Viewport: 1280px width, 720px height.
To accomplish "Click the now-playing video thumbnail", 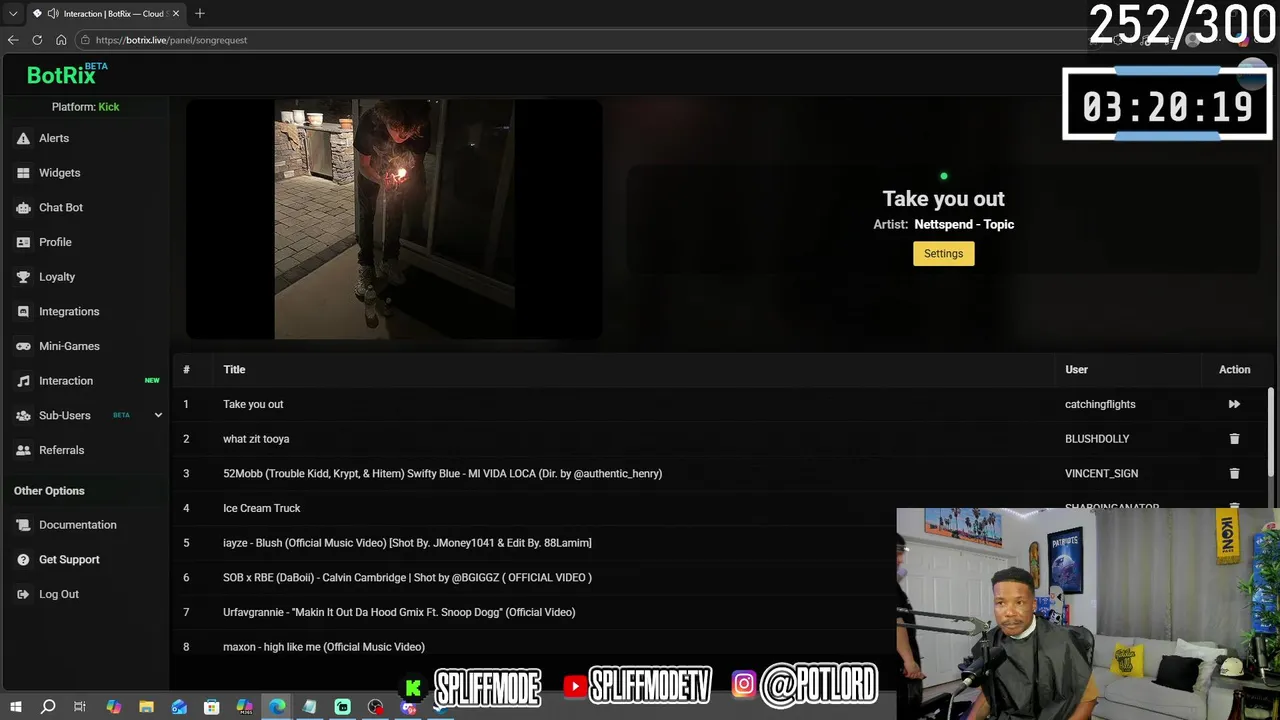I will click(x=394, y=219).
